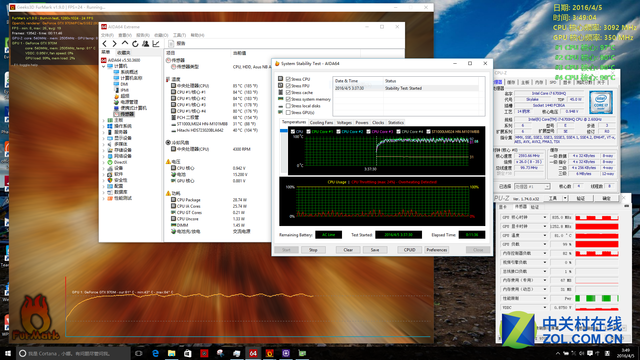Toggle CPU Core #4 graph legend checkbox
This screenshot has height=360, width=640.
(398, 132)
